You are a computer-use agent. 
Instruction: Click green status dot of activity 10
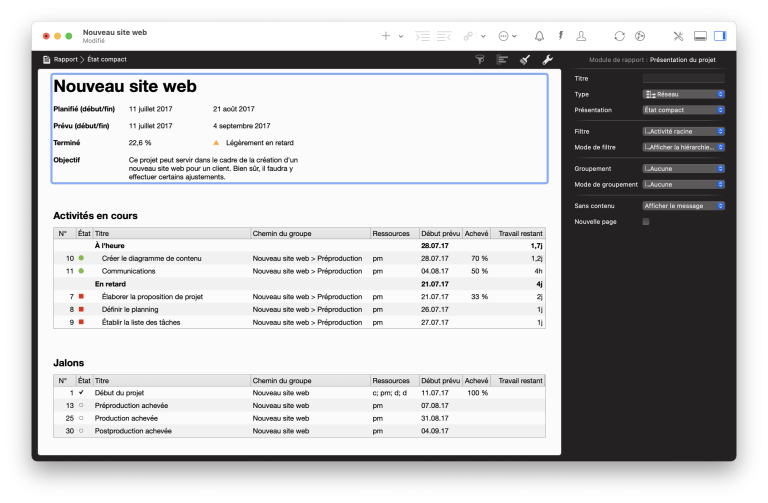point(81,258)
